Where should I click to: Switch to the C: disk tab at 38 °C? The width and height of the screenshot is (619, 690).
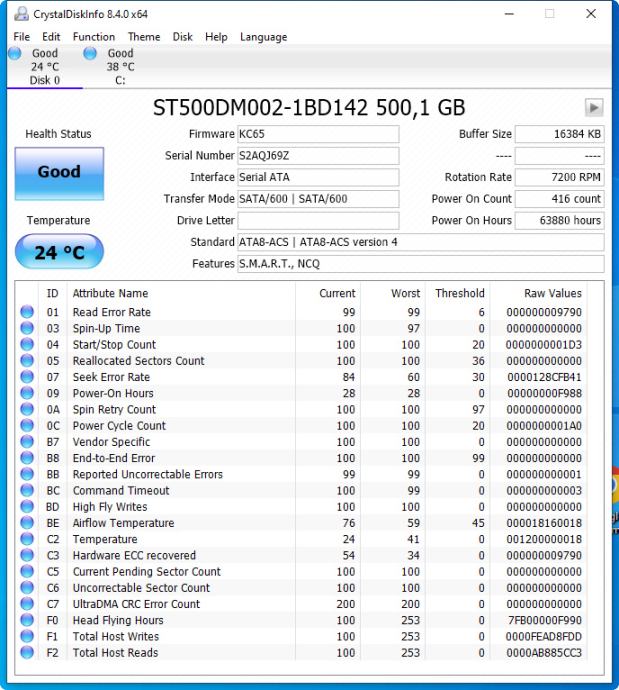(120, 66)
